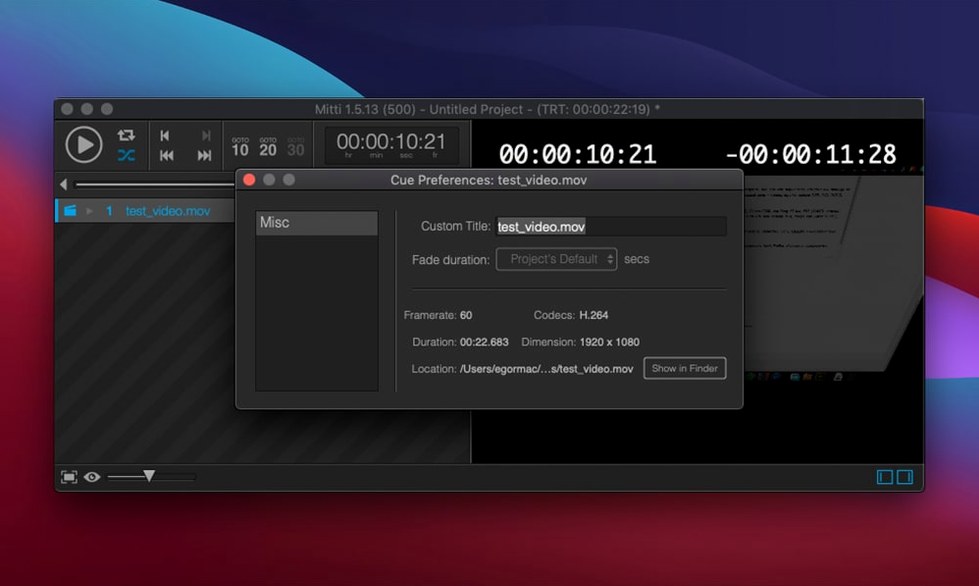
Task: Click the preview size slider handle
Action: click(149, 476)
